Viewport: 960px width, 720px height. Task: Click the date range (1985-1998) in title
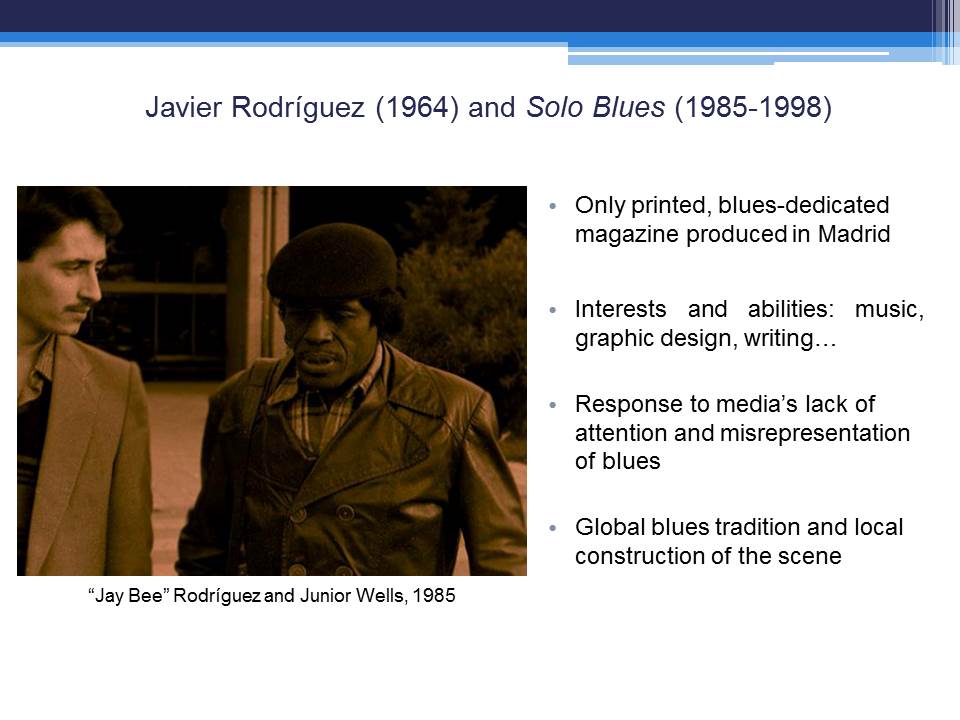[753, 108]
